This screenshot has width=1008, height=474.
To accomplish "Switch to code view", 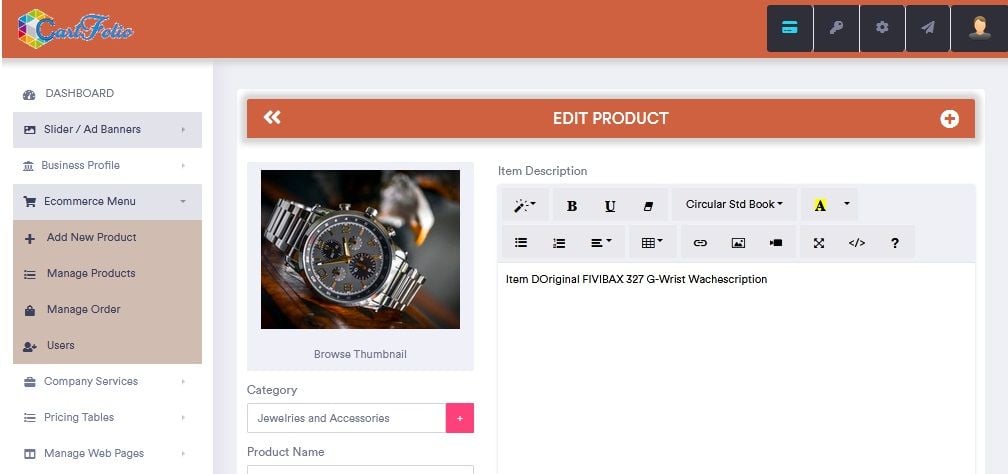I will pos(856,242).
